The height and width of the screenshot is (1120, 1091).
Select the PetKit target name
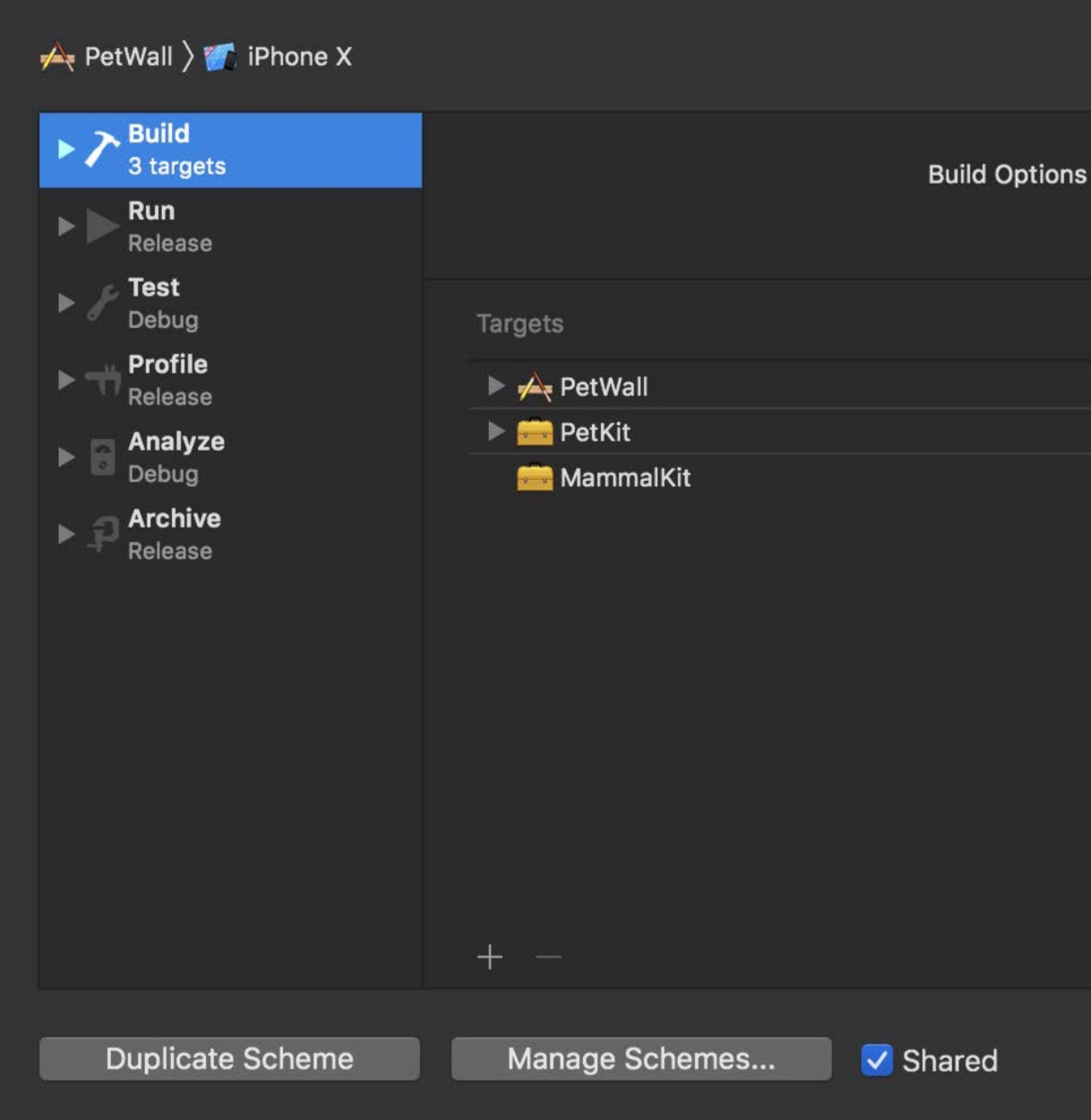tap(595, 433)
